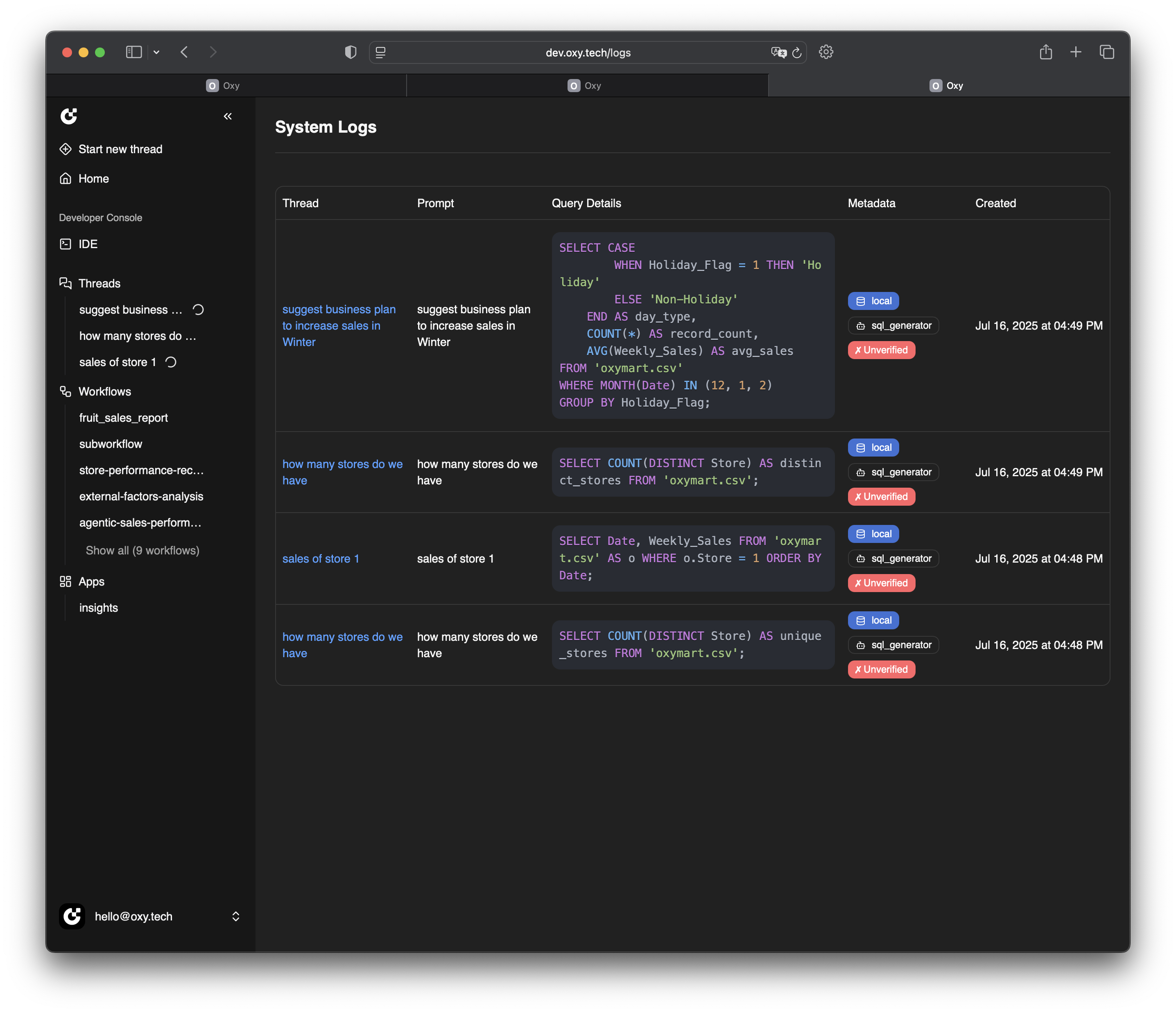
Task: Open Home in the sidebar
Action: tap(94, 179)
